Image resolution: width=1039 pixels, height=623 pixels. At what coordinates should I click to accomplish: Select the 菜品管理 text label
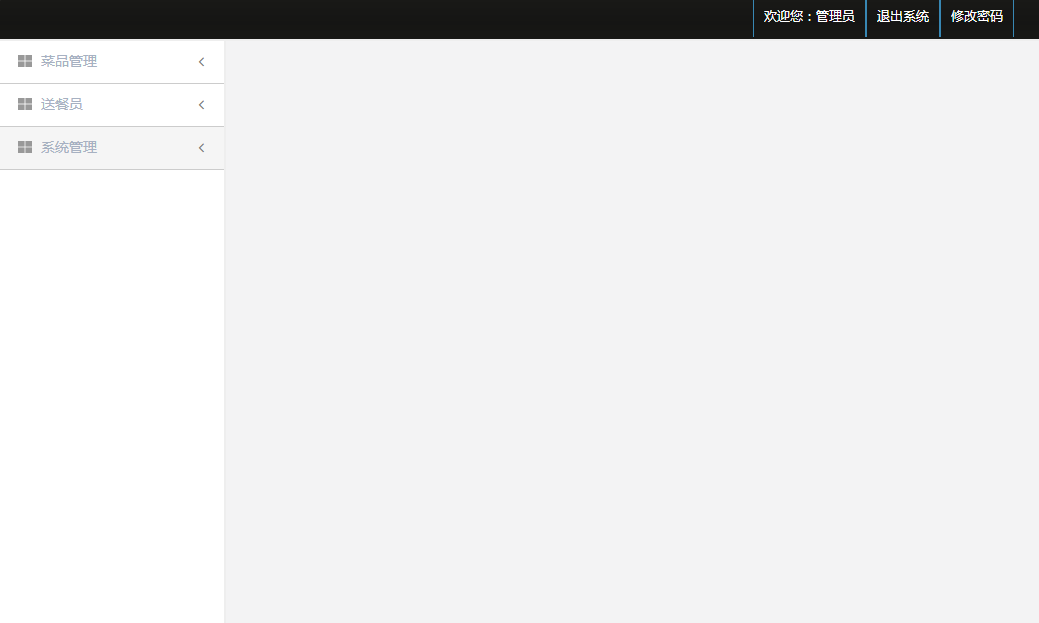(x=69, y=61)
